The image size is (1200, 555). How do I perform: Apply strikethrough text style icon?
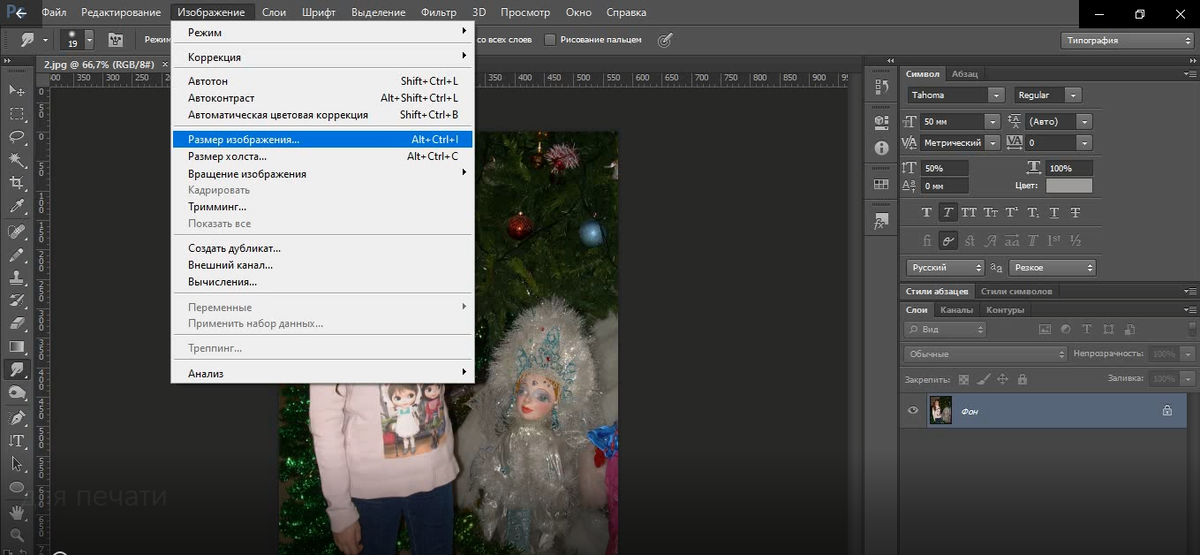(1075, 212)
